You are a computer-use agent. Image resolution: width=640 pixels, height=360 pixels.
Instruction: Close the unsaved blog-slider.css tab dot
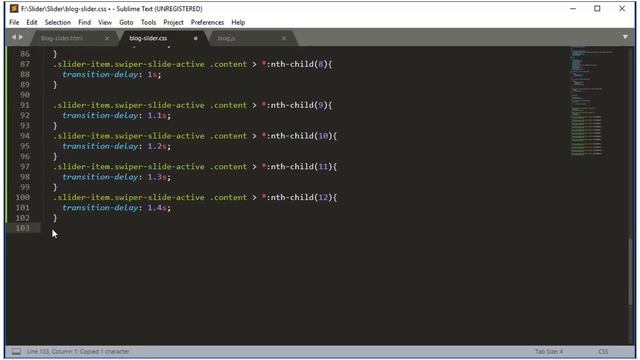[196, 38]
